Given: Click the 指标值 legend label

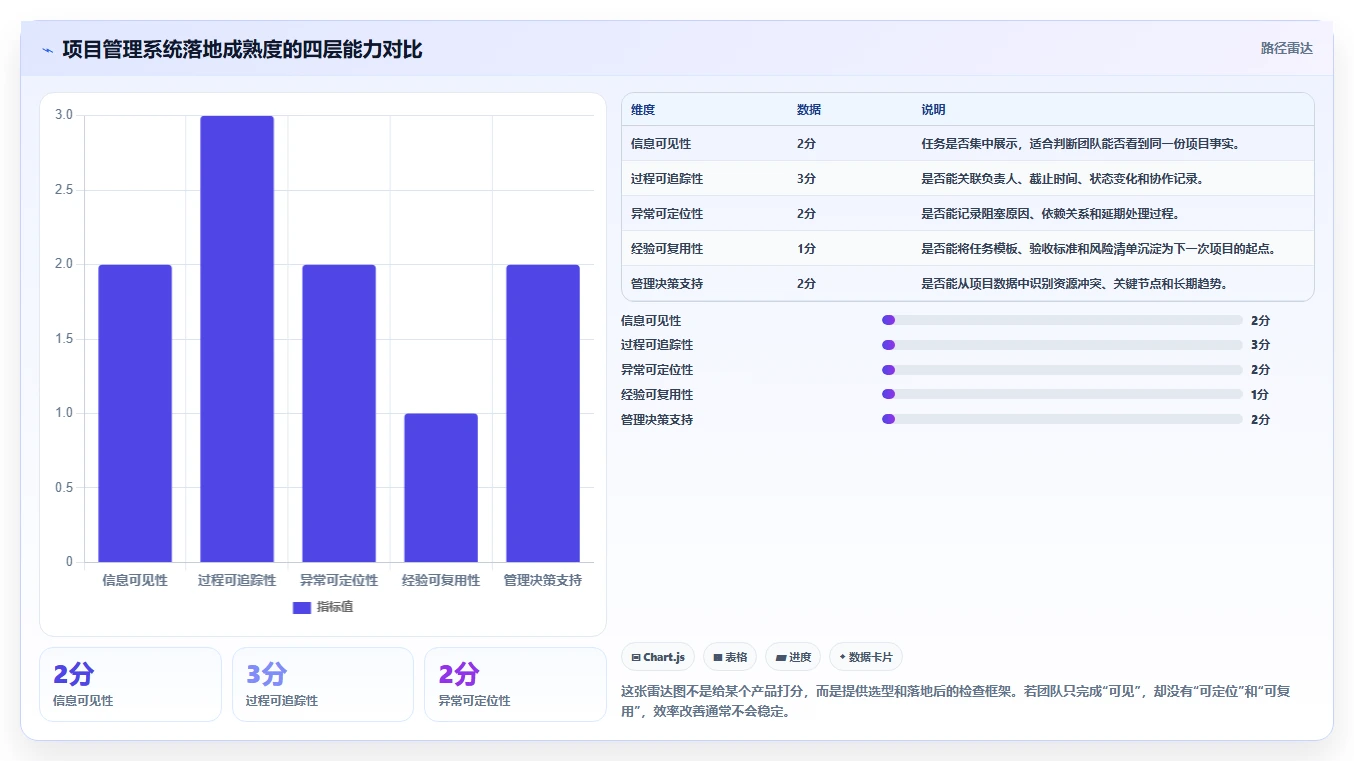Looking at the screenshot, I should coord(335,607).
